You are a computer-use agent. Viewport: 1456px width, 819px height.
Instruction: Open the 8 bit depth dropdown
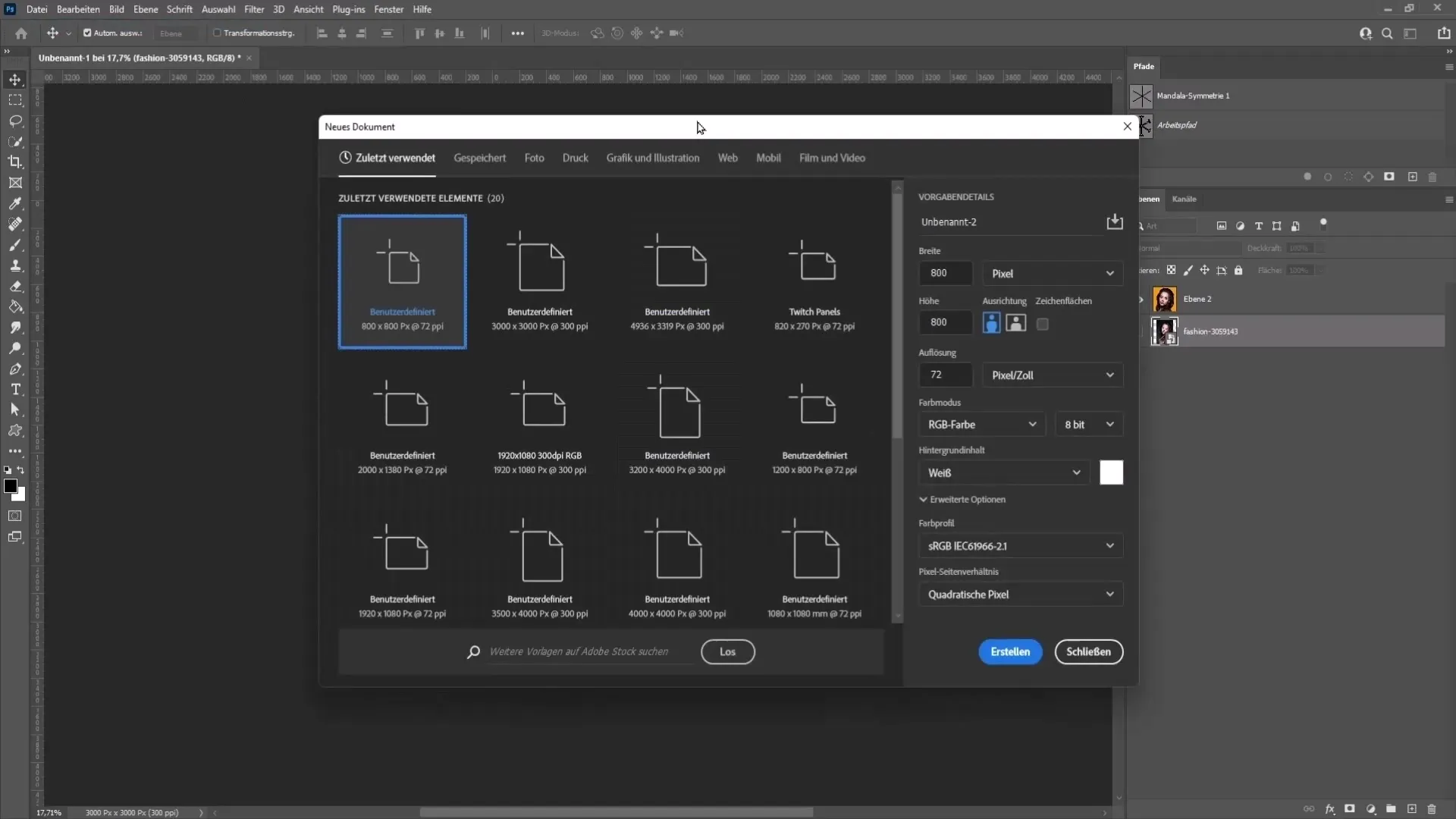(1089, 425)
